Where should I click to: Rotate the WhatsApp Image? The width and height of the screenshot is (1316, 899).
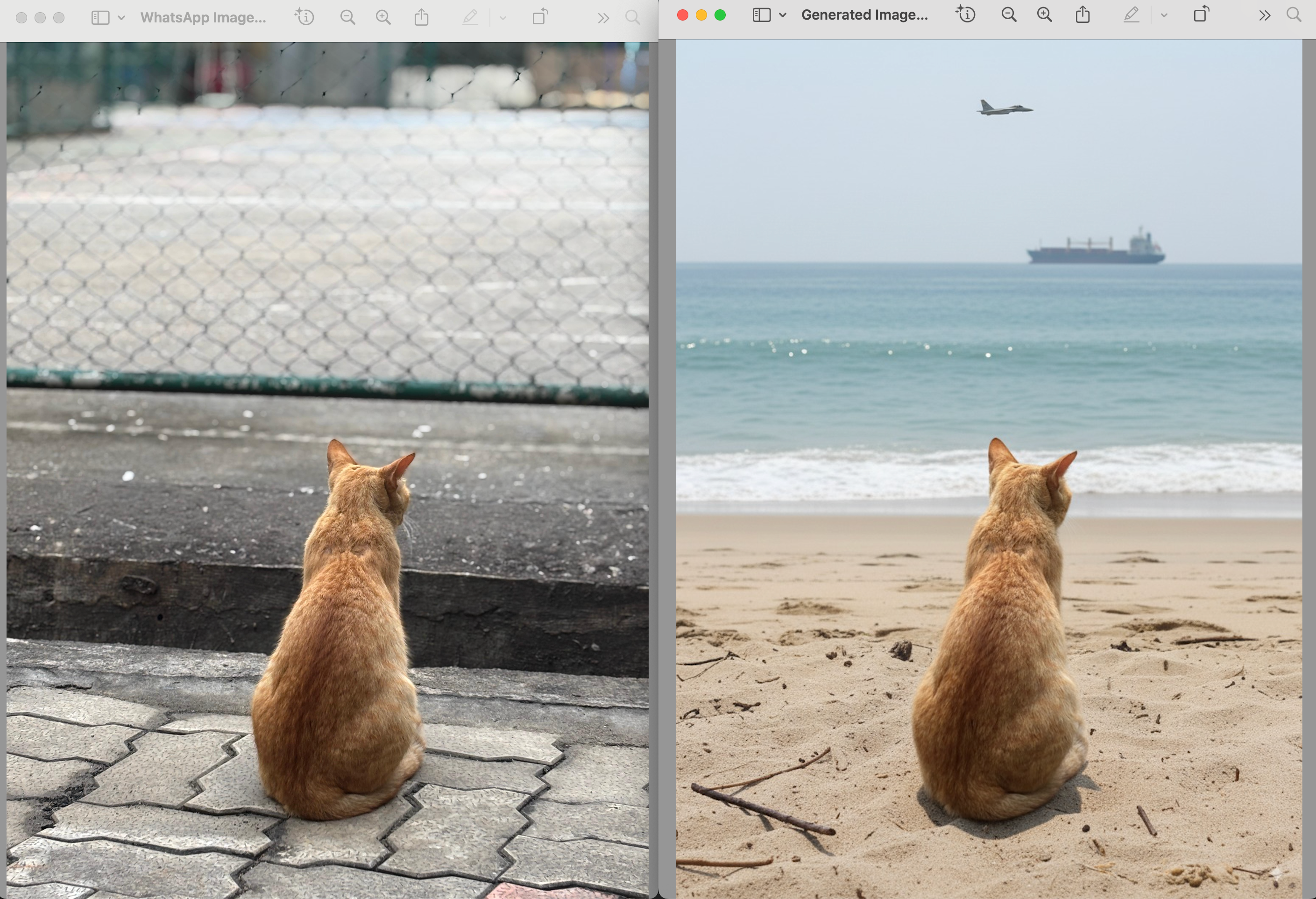(540, 17)
